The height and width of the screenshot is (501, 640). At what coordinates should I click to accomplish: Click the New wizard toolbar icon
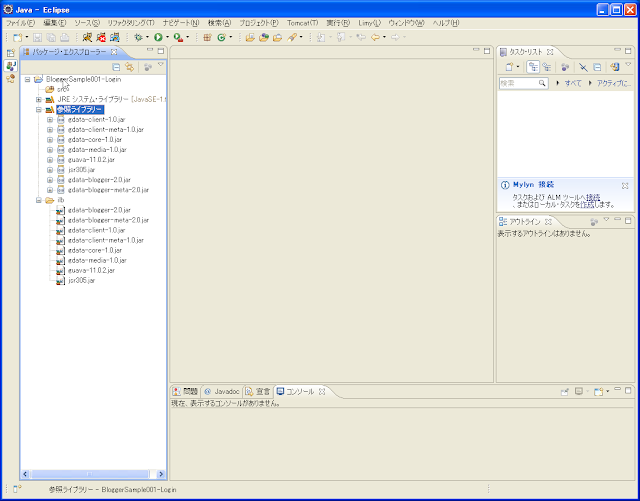click(x=17, y=38)
